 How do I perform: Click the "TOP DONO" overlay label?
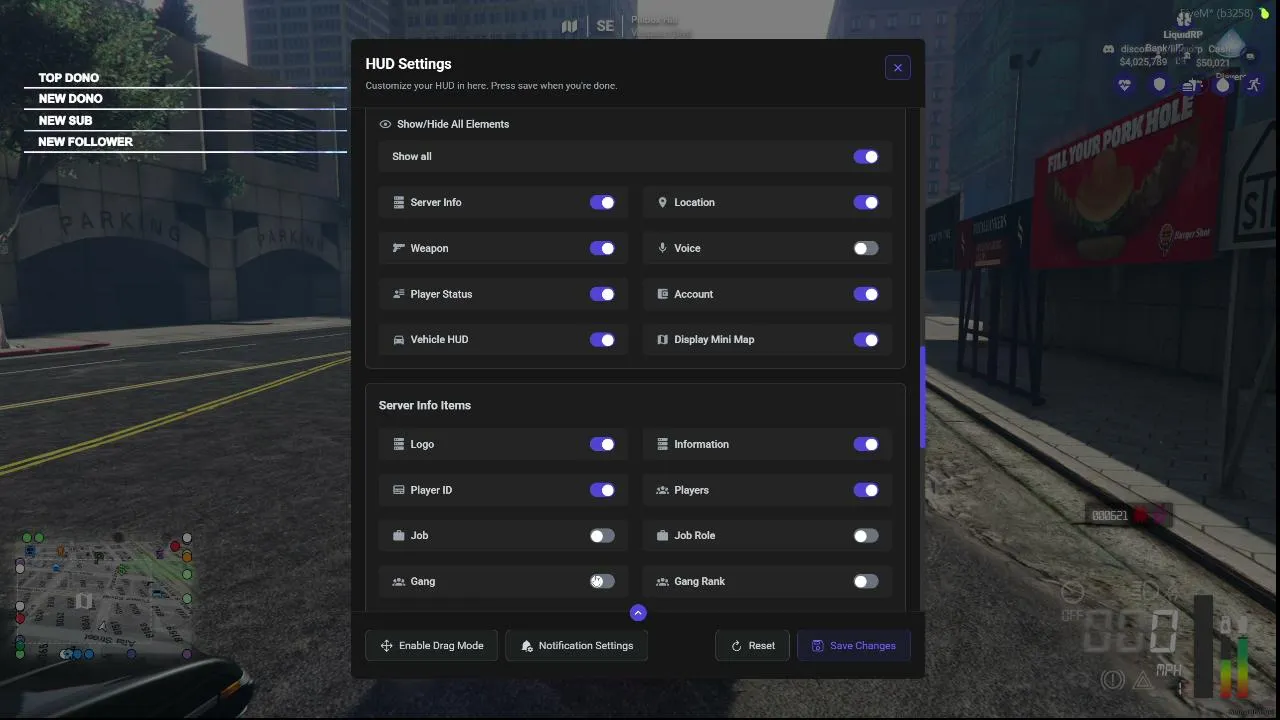point(69,78)
